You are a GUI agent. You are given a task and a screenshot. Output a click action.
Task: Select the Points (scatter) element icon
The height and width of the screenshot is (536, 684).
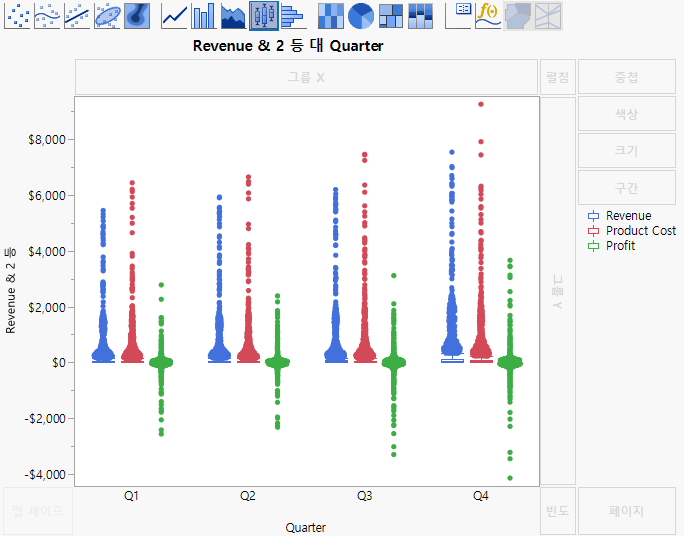click(x=17, y=16)
